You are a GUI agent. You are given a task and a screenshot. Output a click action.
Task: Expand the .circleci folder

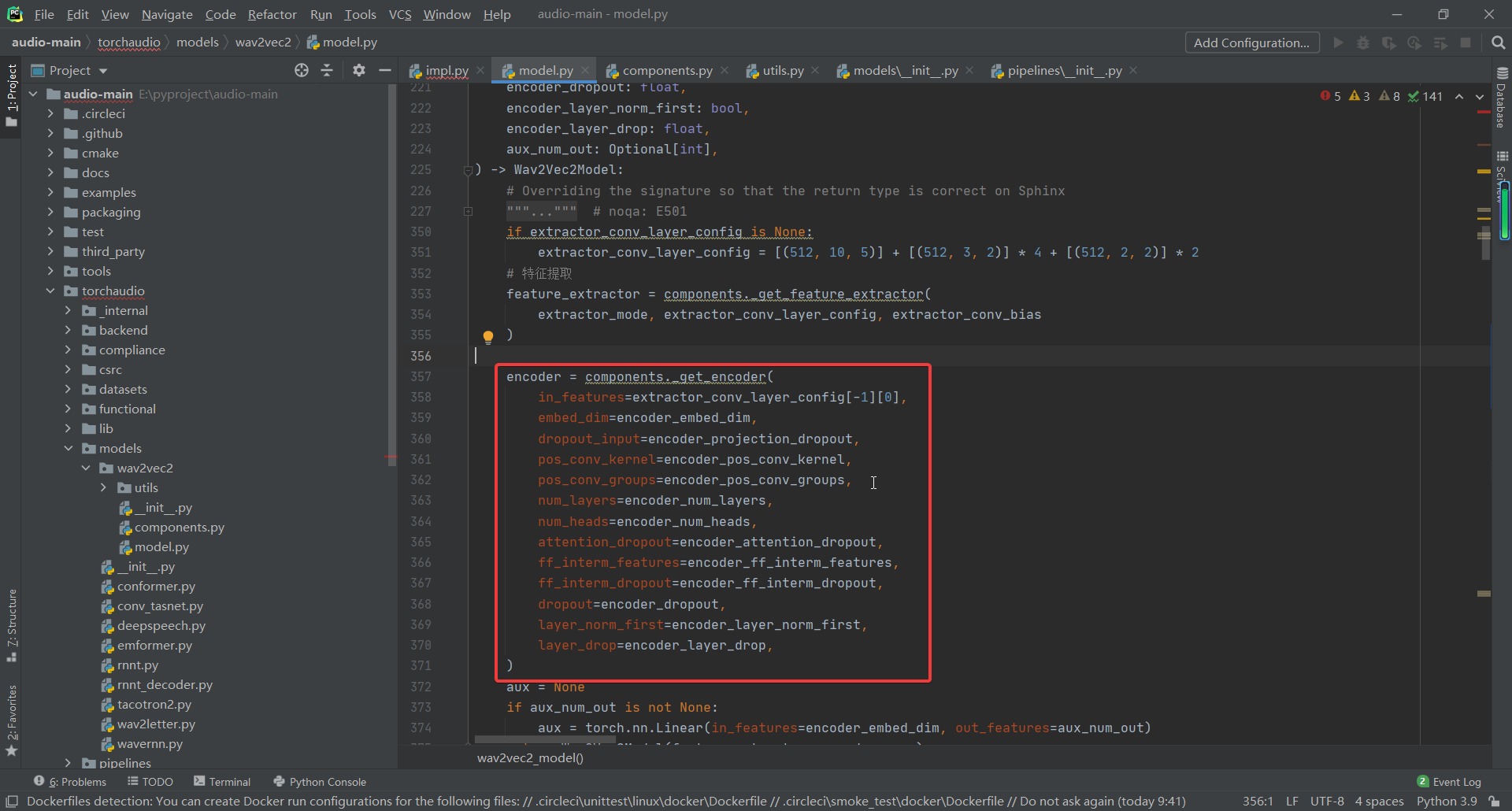pyautogui.click(x=50, y=113)
